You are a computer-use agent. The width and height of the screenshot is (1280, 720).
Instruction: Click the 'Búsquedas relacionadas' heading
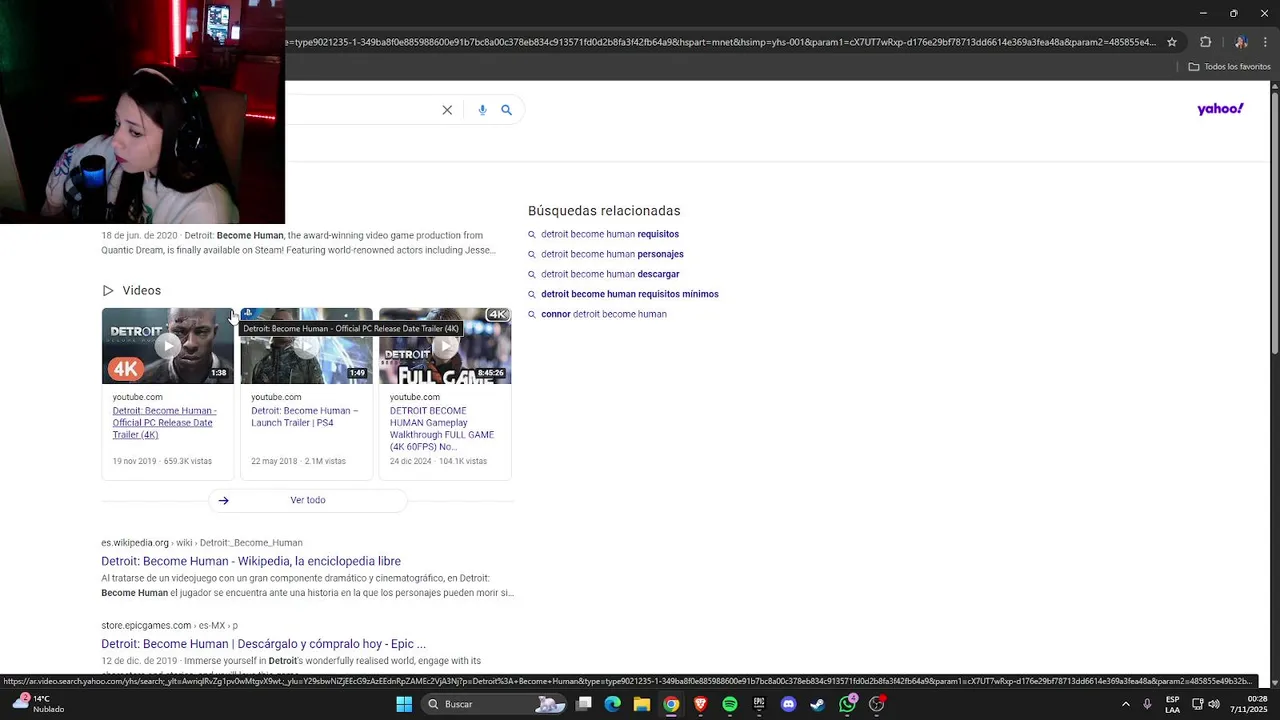604,211
